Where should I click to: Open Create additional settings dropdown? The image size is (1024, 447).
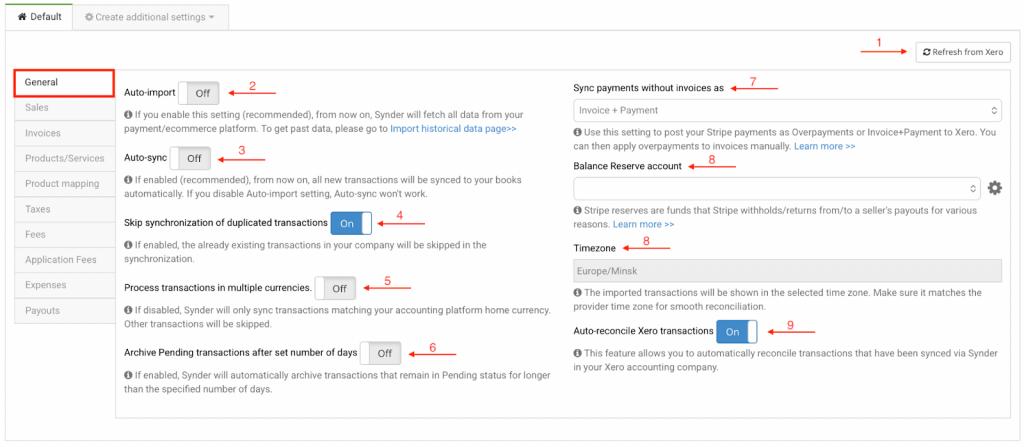tap(149, 17)
